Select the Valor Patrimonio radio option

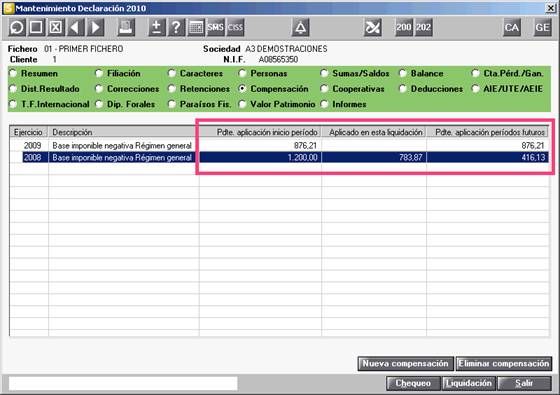click(x=242, y=104)
